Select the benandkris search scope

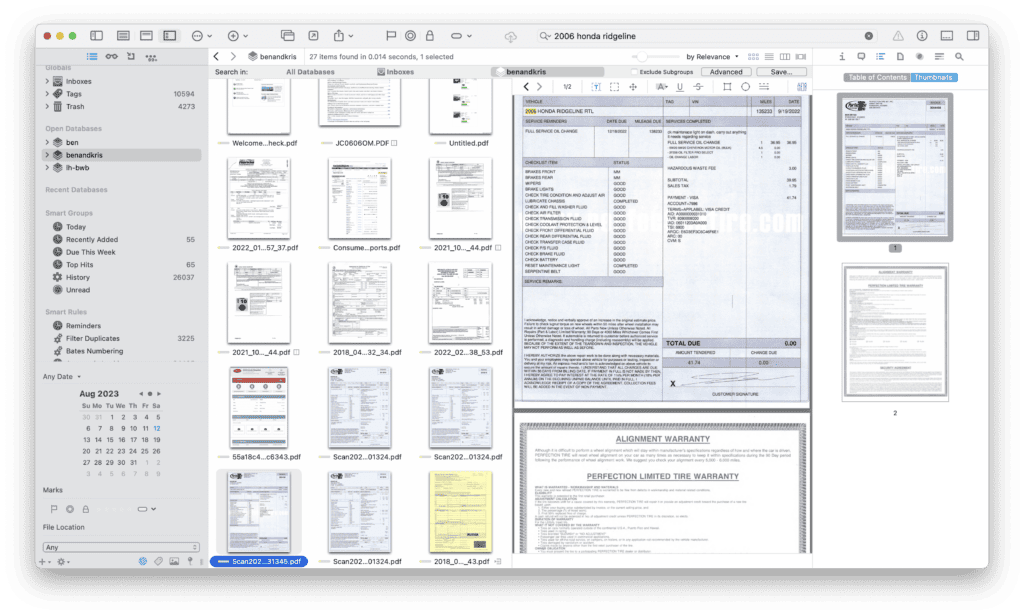click(549, 72)
